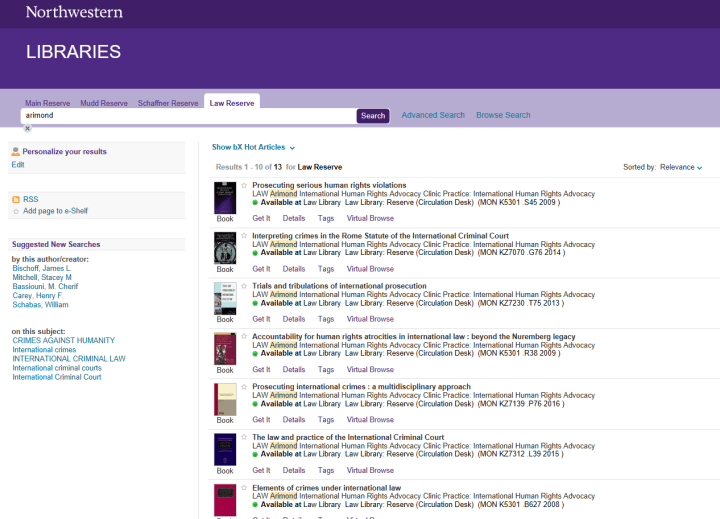Star 'Prosecuting serious human rights violations' for e-Shelf
The width and height of the screenshot is (720, 519).
pyautogui.click(x=244, y=185)
